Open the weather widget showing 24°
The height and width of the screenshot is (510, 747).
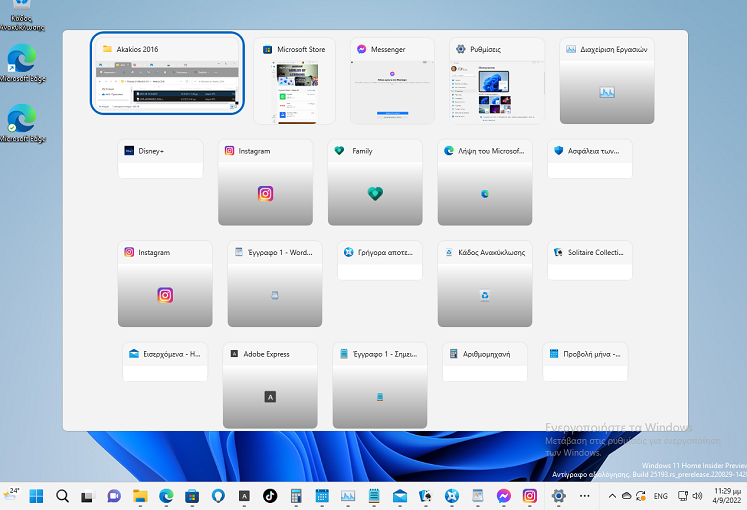point(10,494)
